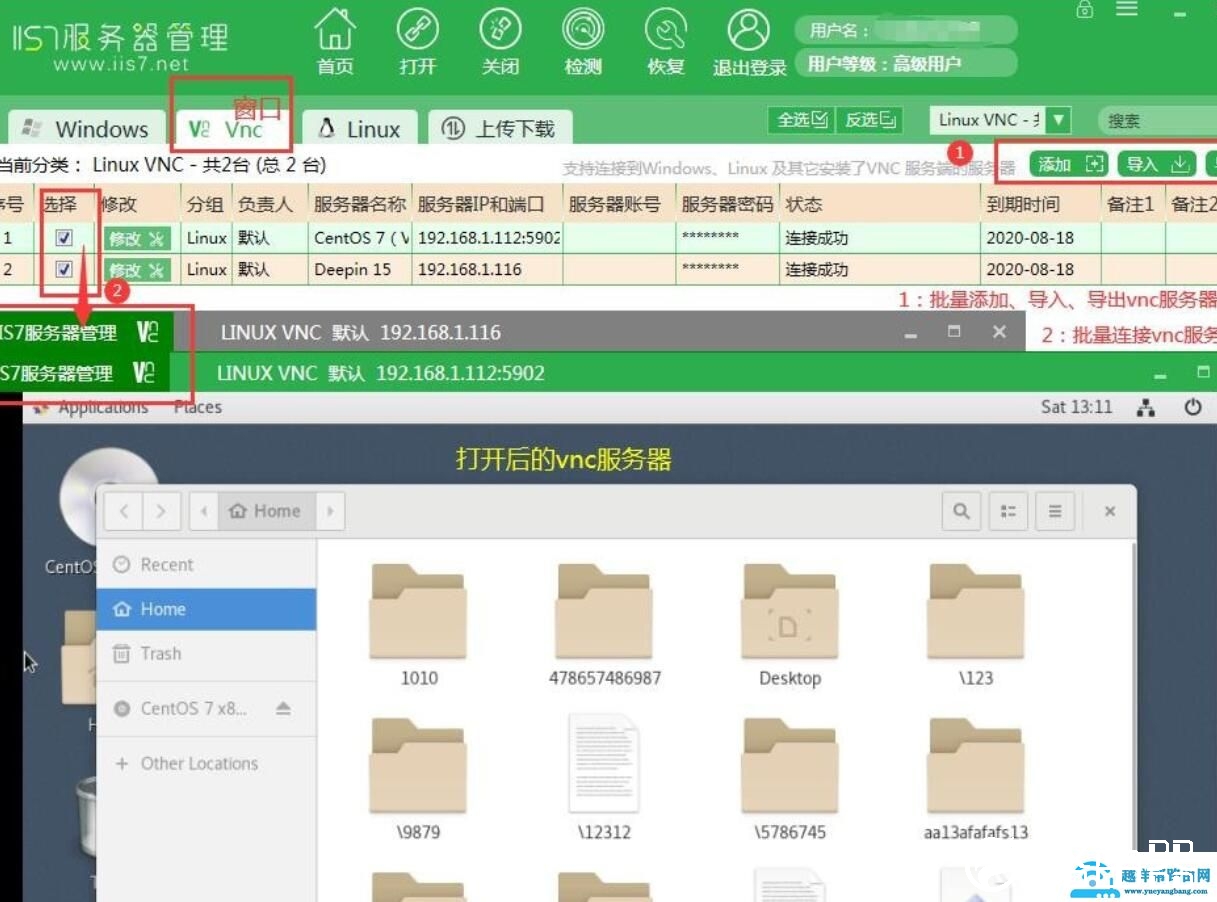Click 修改 button for Deepin 15 row
The width and height of the screenshot is (1217, 902).
(137, 270)
